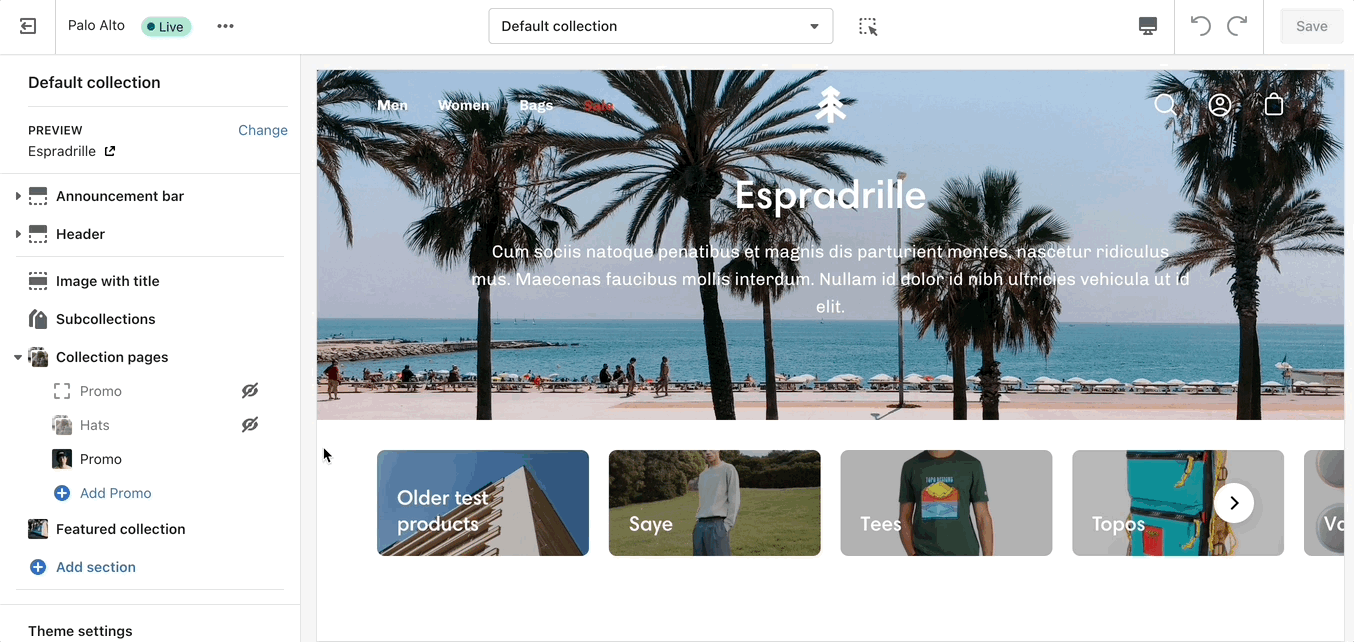
Task: Select the Tees subcollection thumbnail
Action: (x=946, y=503)
